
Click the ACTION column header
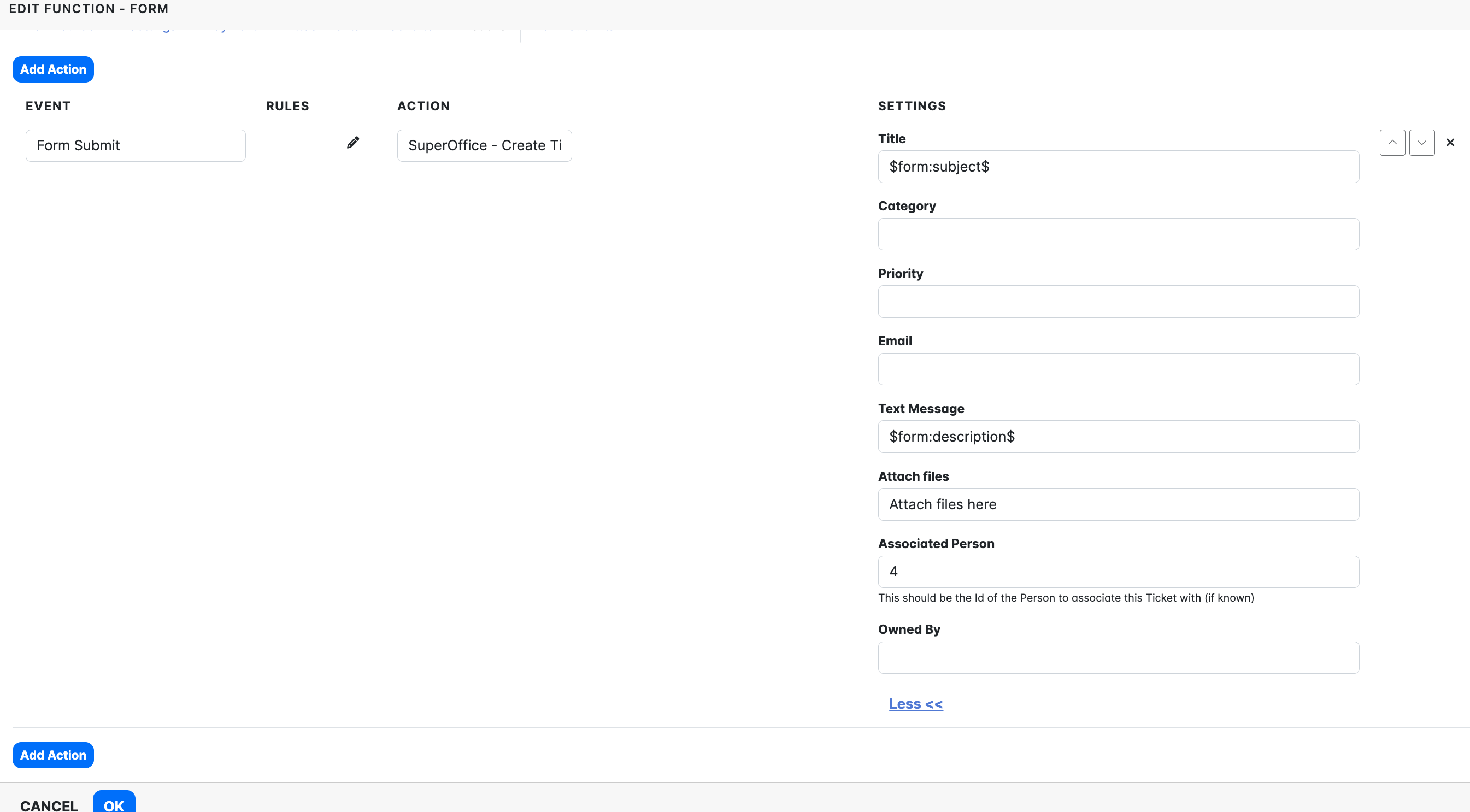pyautogui.click(x=424, y=106)
